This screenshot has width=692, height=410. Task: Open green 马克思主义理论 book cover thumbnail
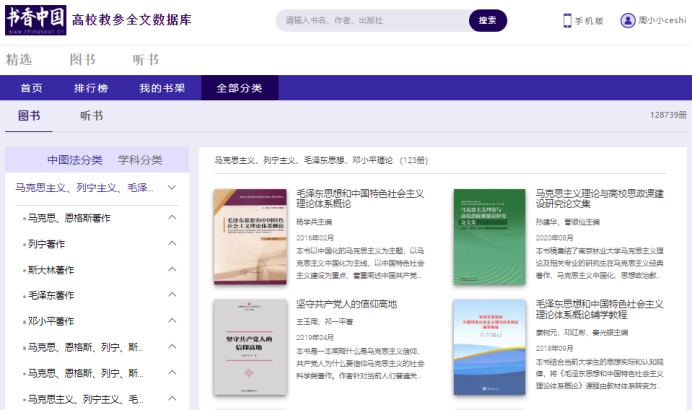(x=489, y=236)
